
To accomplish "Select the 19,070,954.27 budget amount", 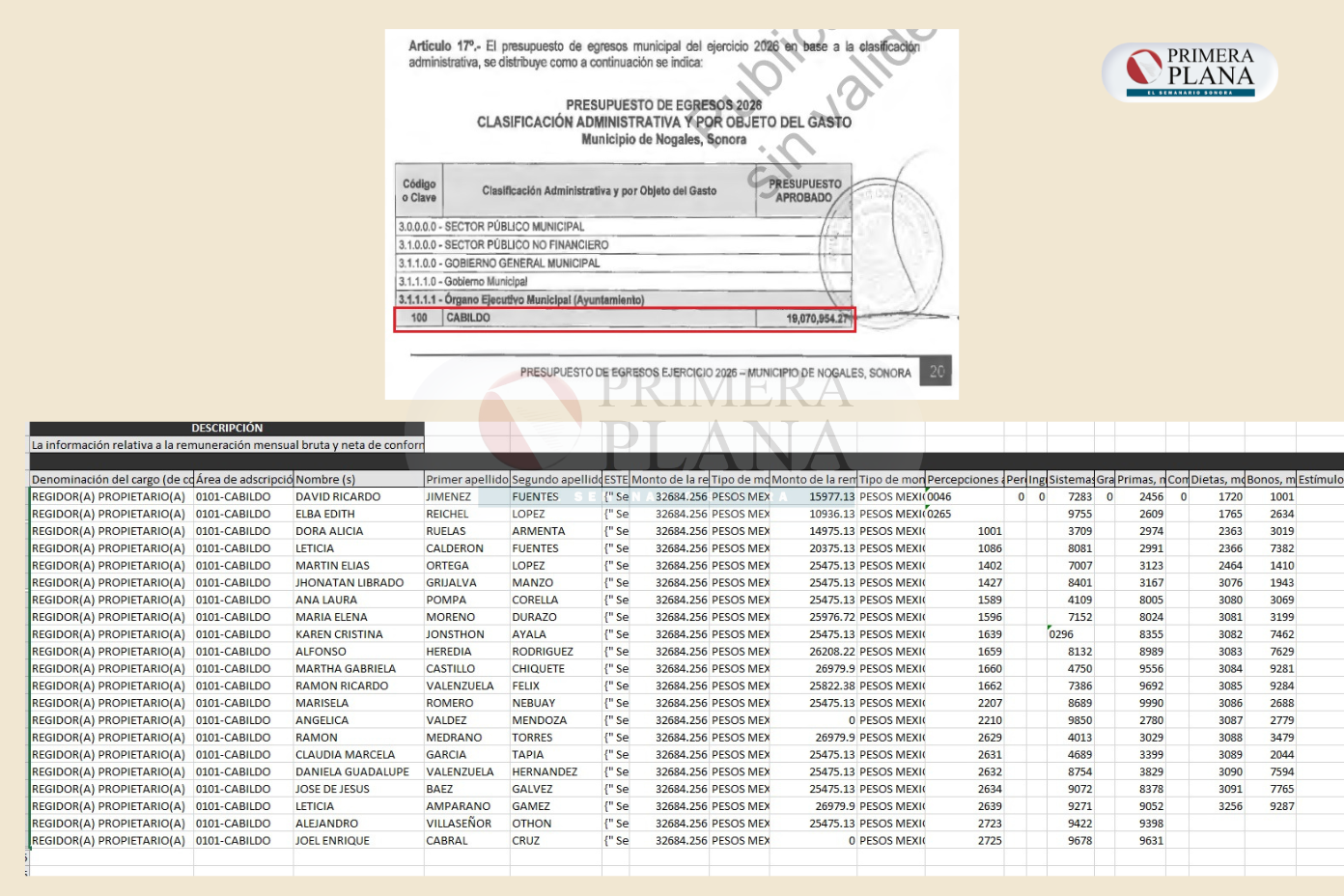I will coord(817,319).
